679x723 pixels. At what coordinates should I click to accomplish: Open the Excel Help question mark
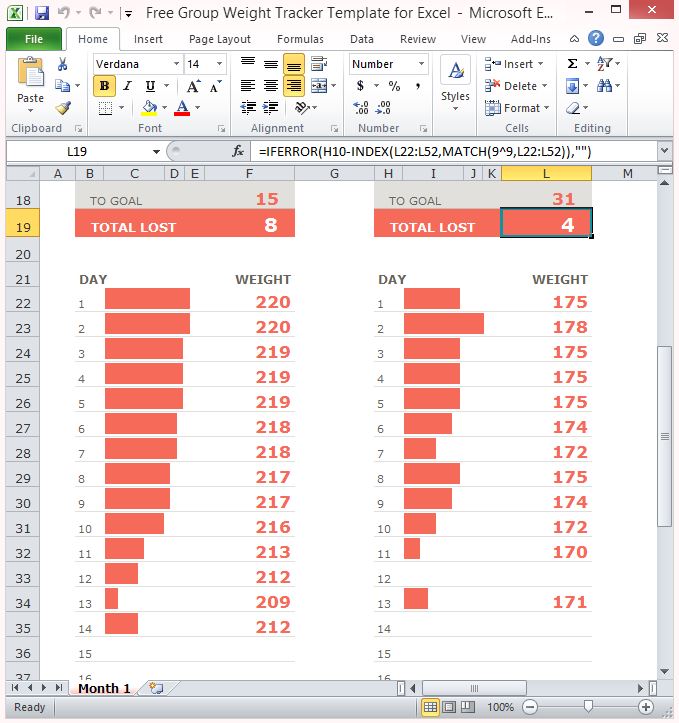[596, 39]
